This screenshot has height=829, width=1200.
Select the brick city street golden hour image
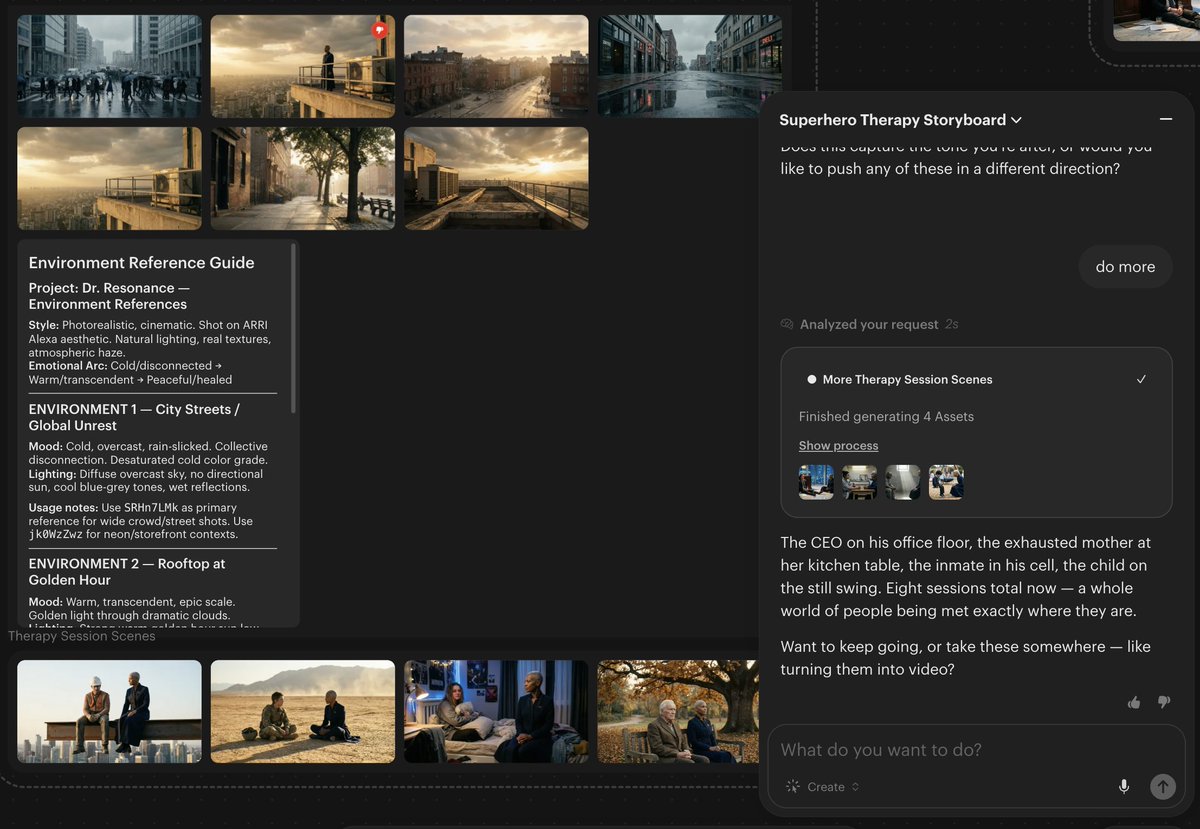pos(496,66)
